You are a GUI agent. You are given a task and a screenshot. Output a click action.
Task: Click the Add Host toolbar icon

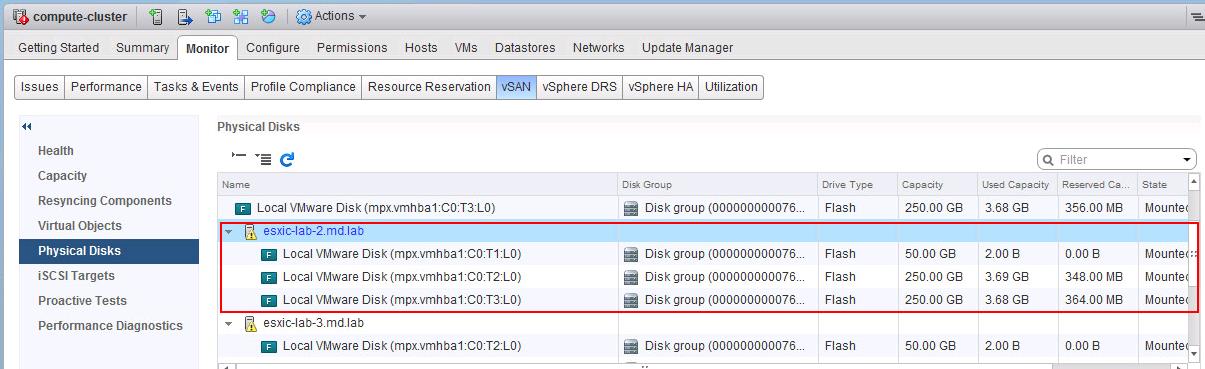tap(156, 16)
